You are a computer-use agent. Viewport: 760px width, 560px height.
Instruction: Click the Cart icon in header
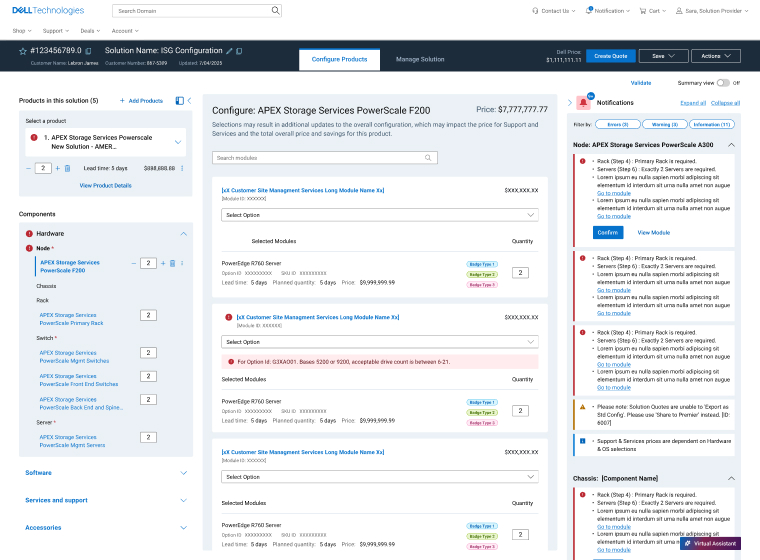643,11
